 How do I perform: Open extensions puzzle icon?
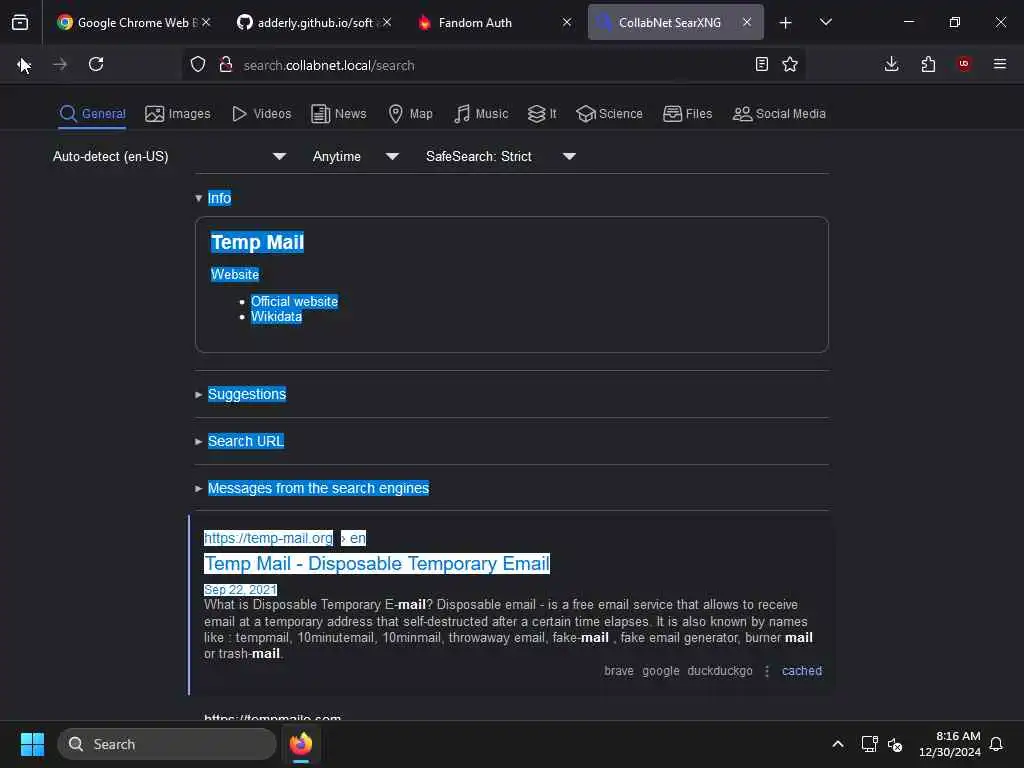[928, 64]
